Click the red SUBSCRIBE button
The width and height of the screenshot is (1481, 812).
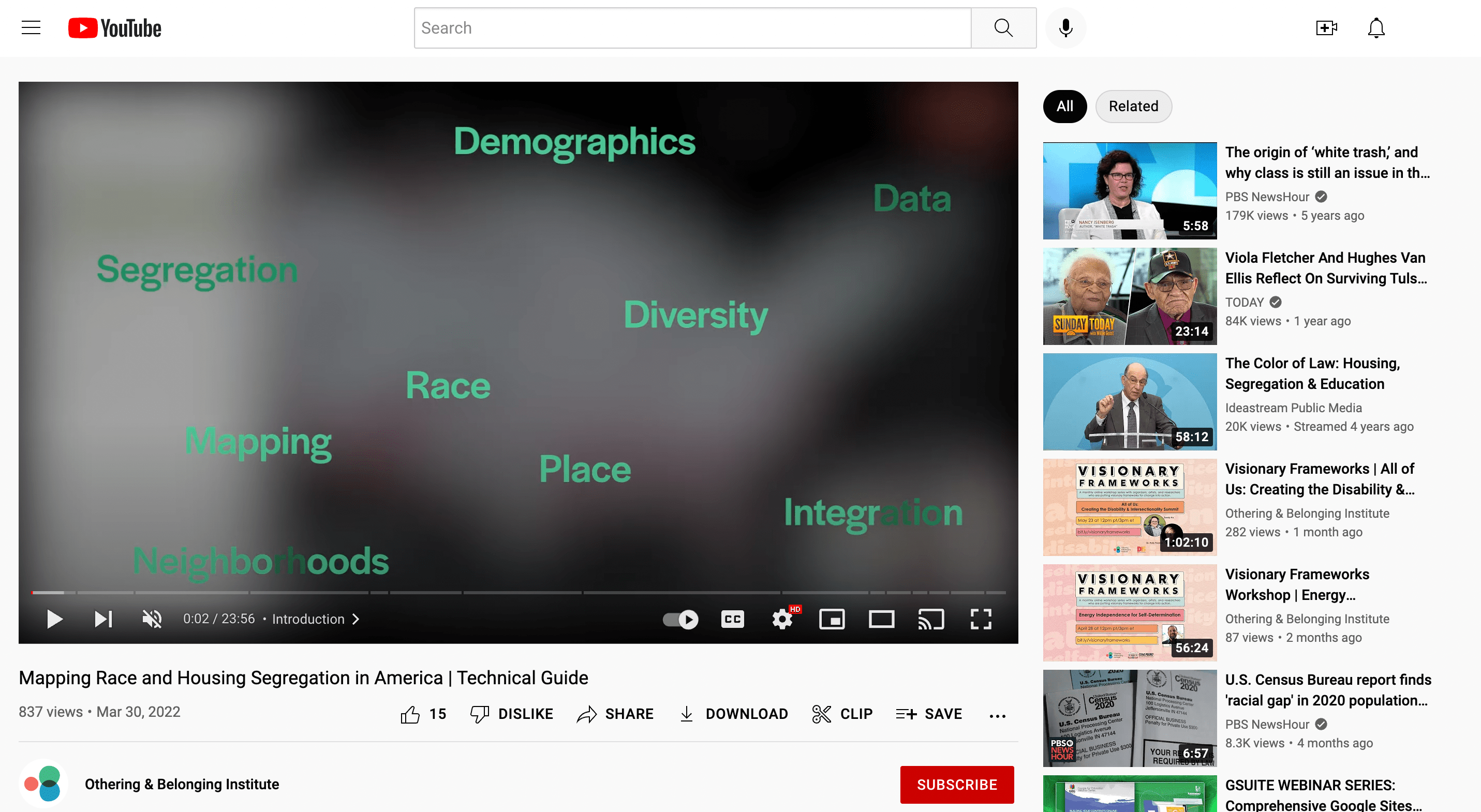coord(957,785)
